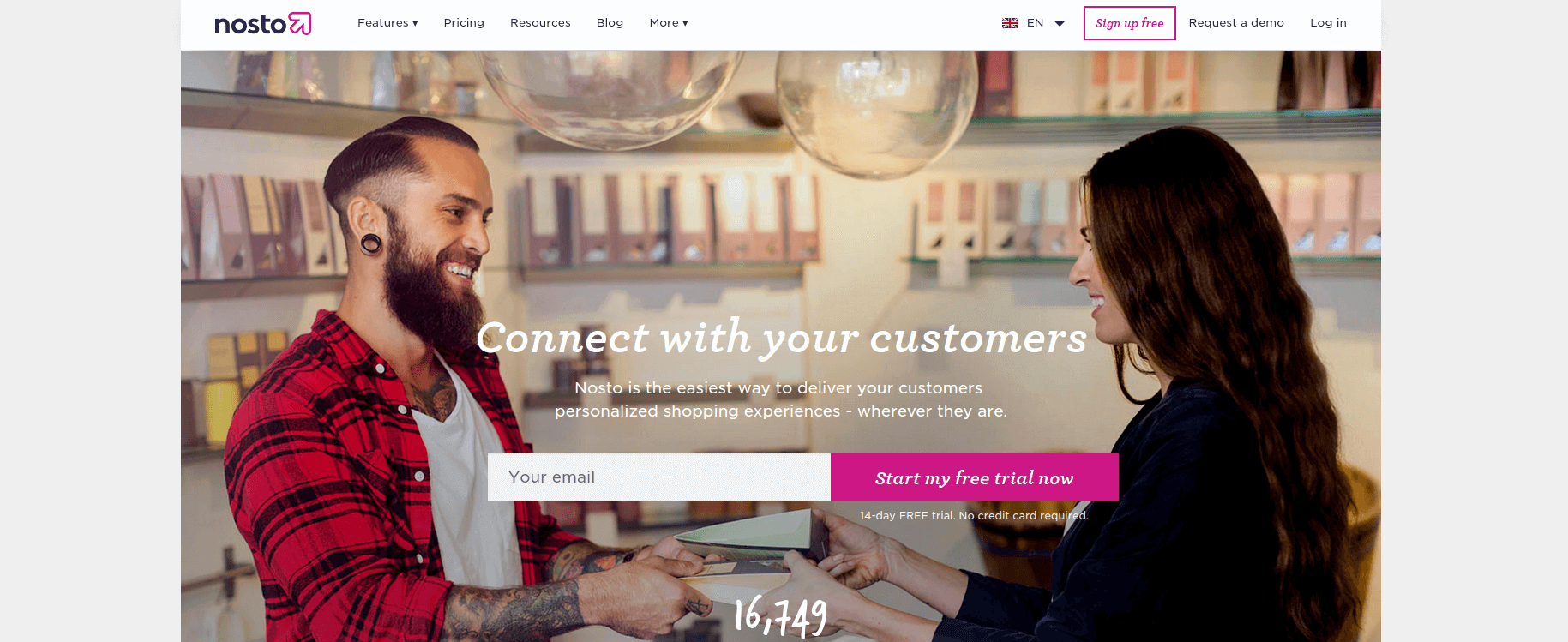Screen dimensions: 1568x642
Task: Click the More menu arrow
Action: 685,23
